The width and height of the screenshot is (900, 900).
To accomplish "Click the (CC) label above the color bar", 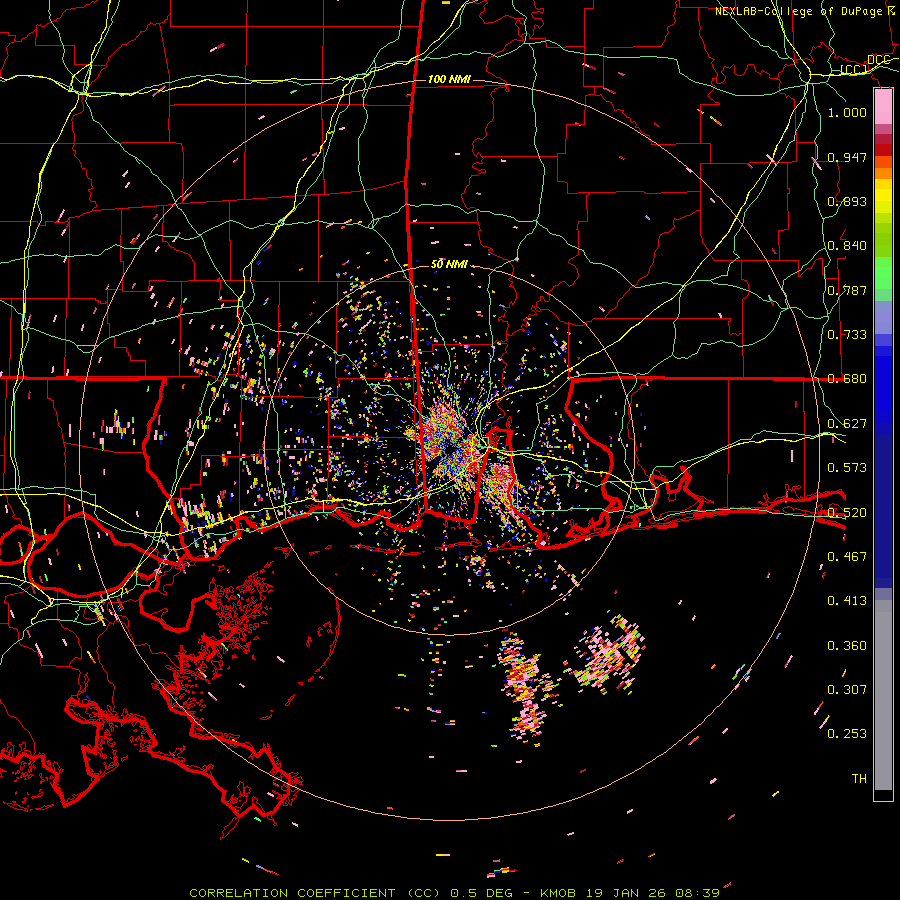I will [854, 70].
